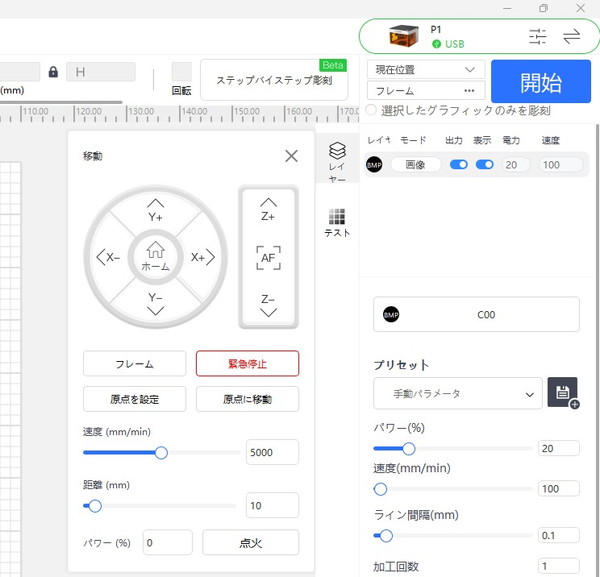Image resolution: width=600 pixels, height=577 pixels.
Task: Switch to the レイヤー tab
Action: click(337, 162)
